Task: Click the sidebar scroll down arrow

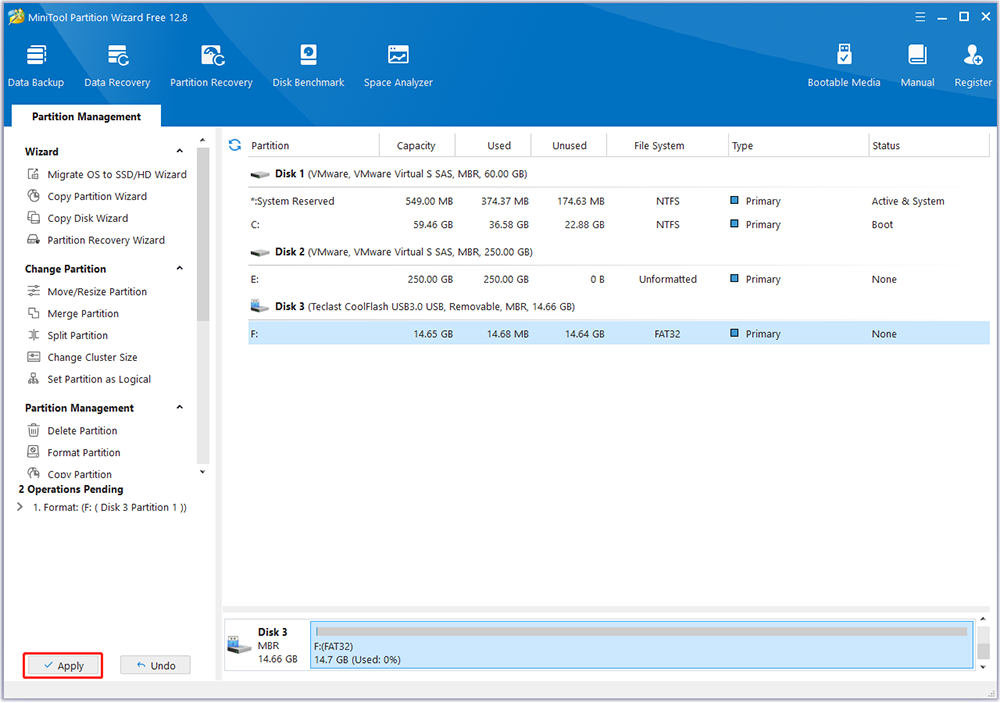Action: (x=203, y=473)
